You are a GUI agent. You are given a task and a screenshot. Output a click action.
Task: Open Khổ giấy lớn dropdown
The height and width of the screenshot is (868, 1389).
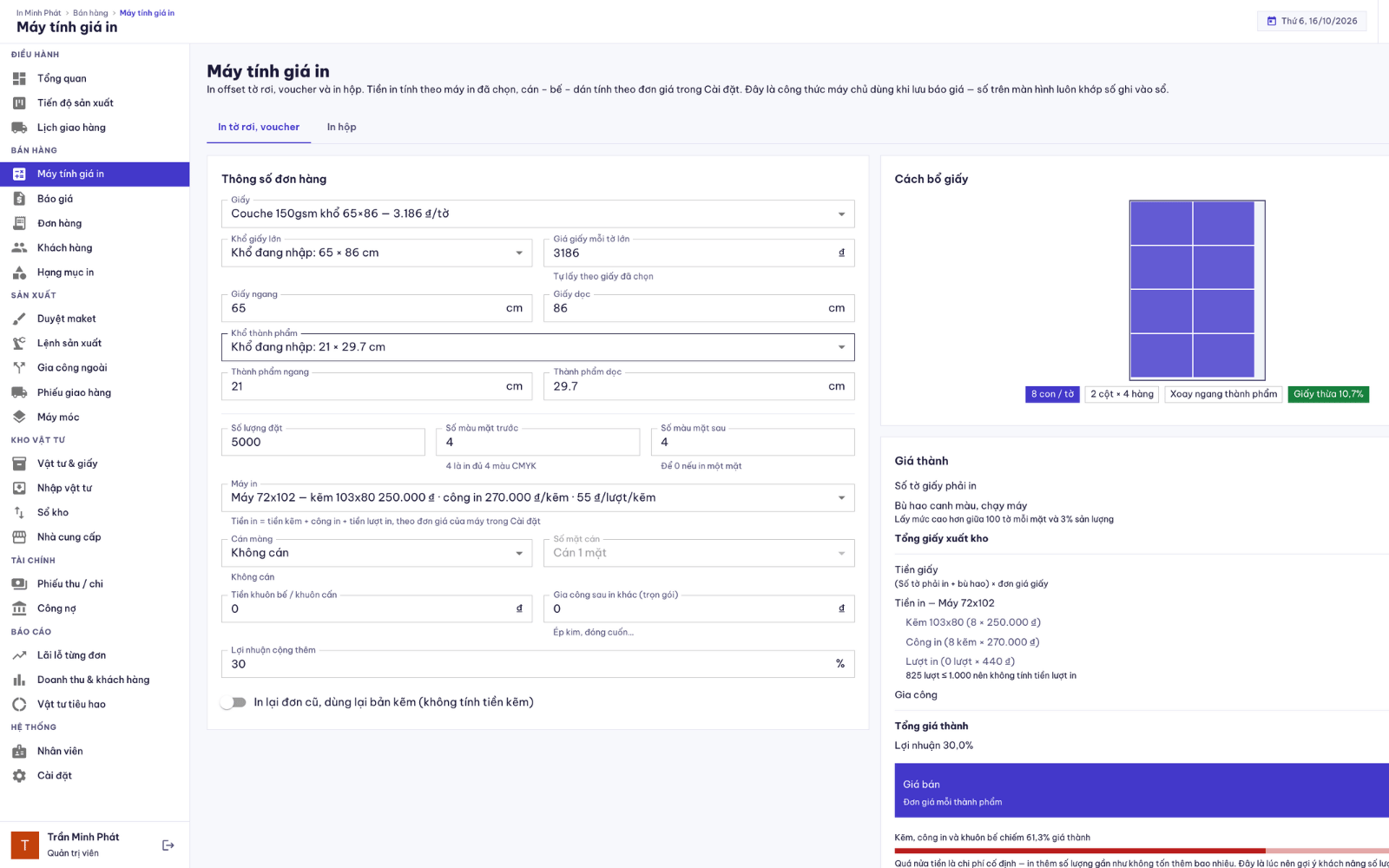pyautogui.click(x=377, y=253)
